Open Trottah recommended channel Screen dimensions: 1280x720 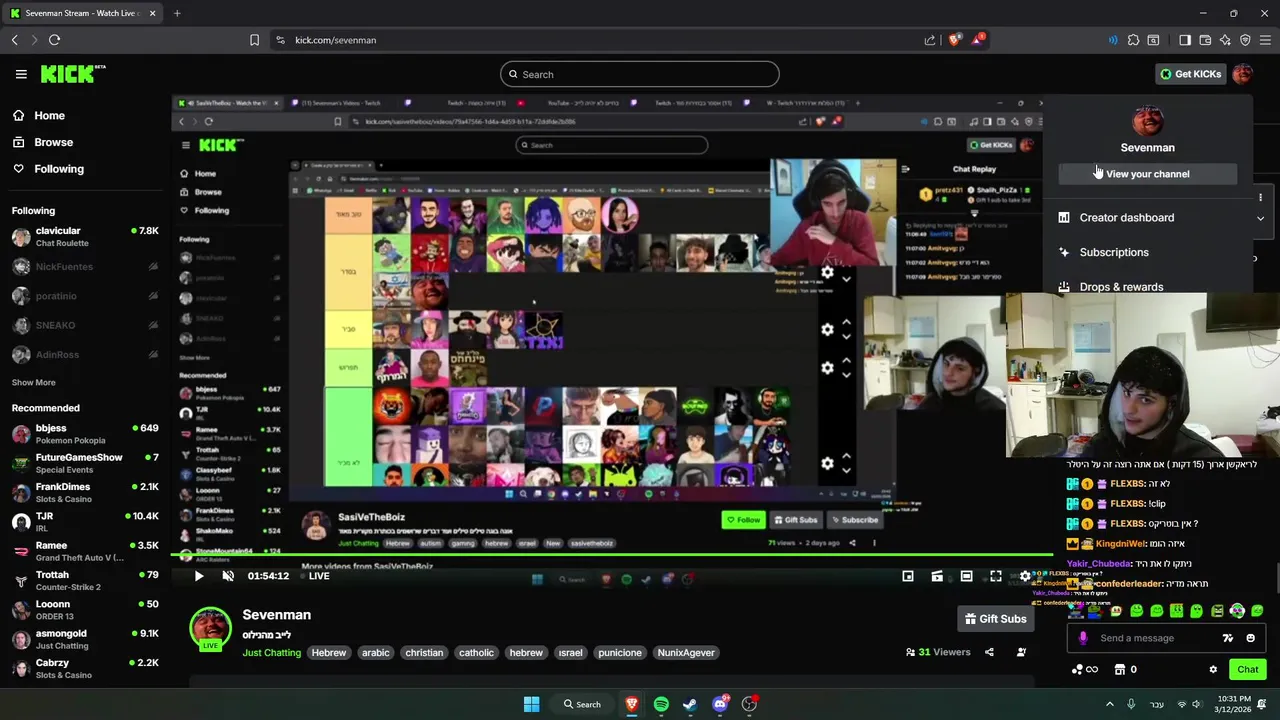84,580
